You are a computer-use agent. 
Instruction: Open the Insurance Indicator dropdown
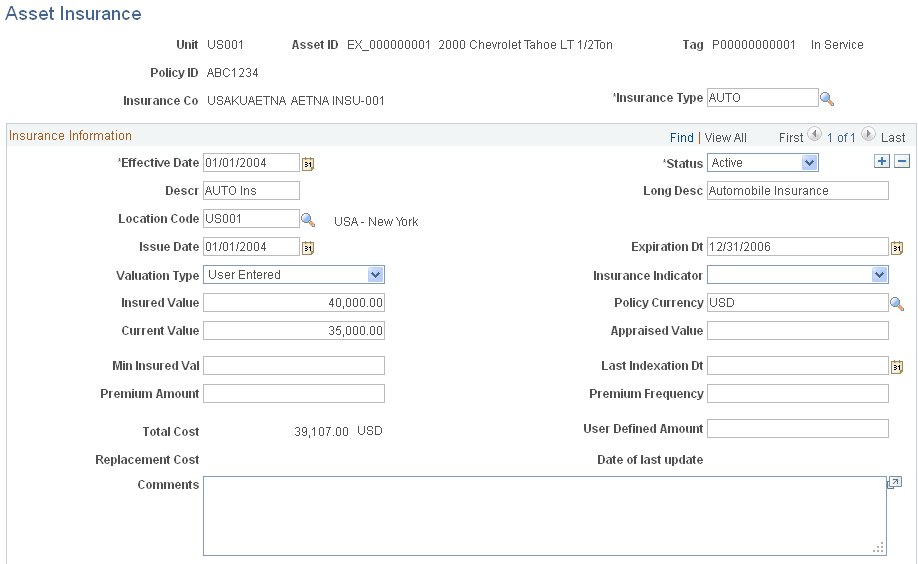pos(797,275)
